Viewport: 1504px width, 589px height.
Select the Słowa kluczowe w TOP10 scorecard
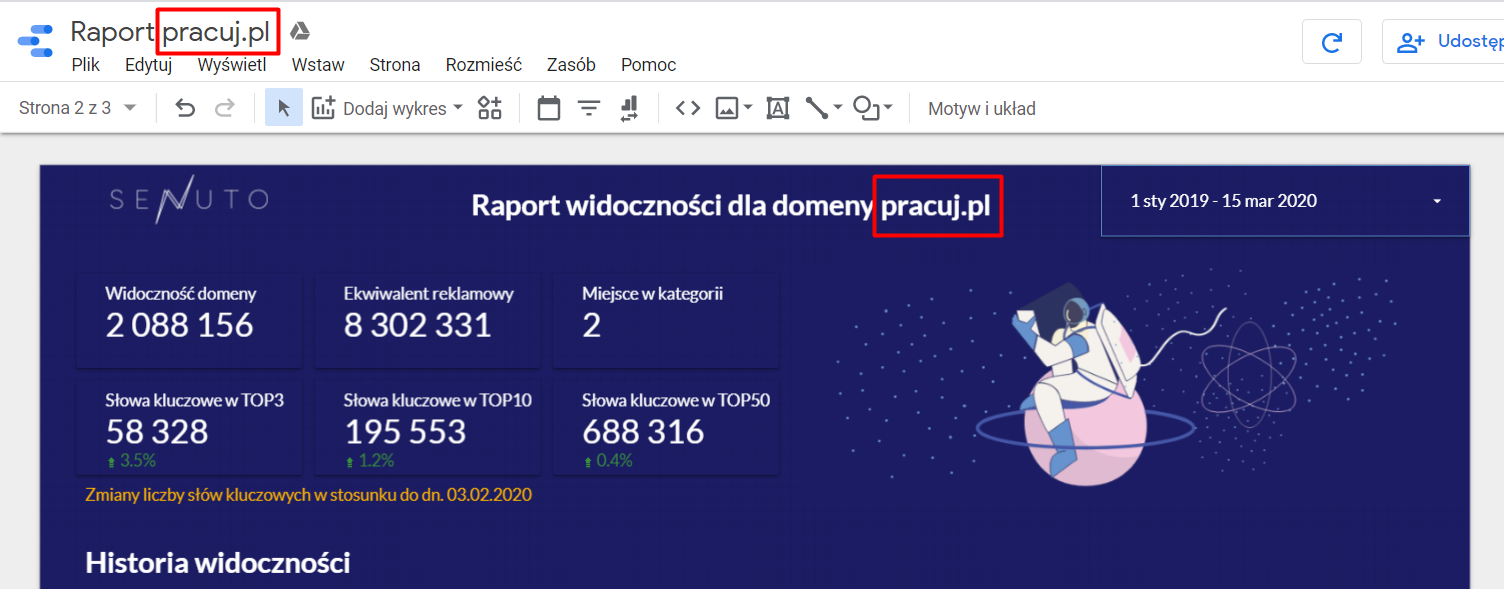tap(427, 427)
